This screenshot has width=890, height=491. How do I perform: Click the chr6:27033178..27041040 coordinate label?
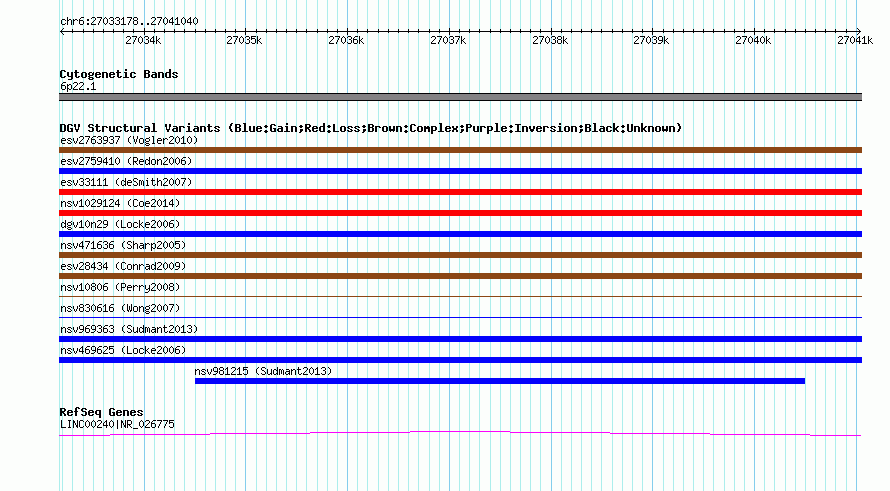pos(129,22)
